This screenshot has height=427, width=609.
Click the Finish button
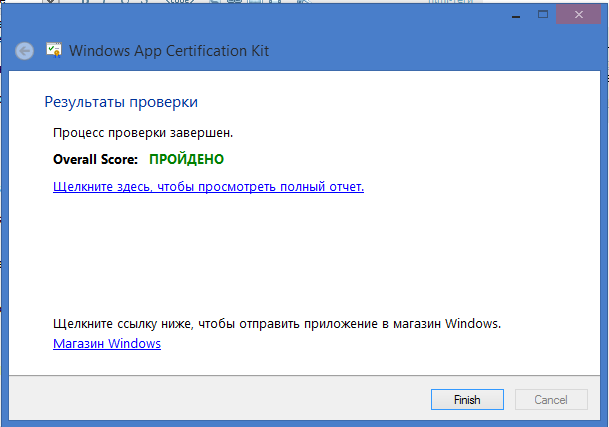tap(467, 399)
